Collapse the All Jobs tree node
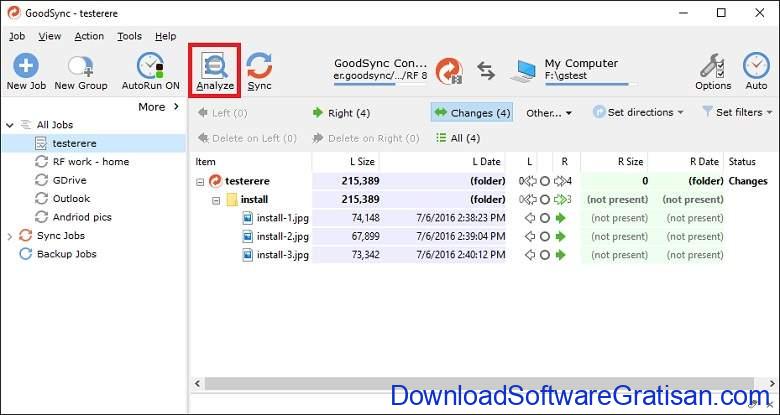Image resolution: width=780 pixels, height=415 pixels. point(9,125)
